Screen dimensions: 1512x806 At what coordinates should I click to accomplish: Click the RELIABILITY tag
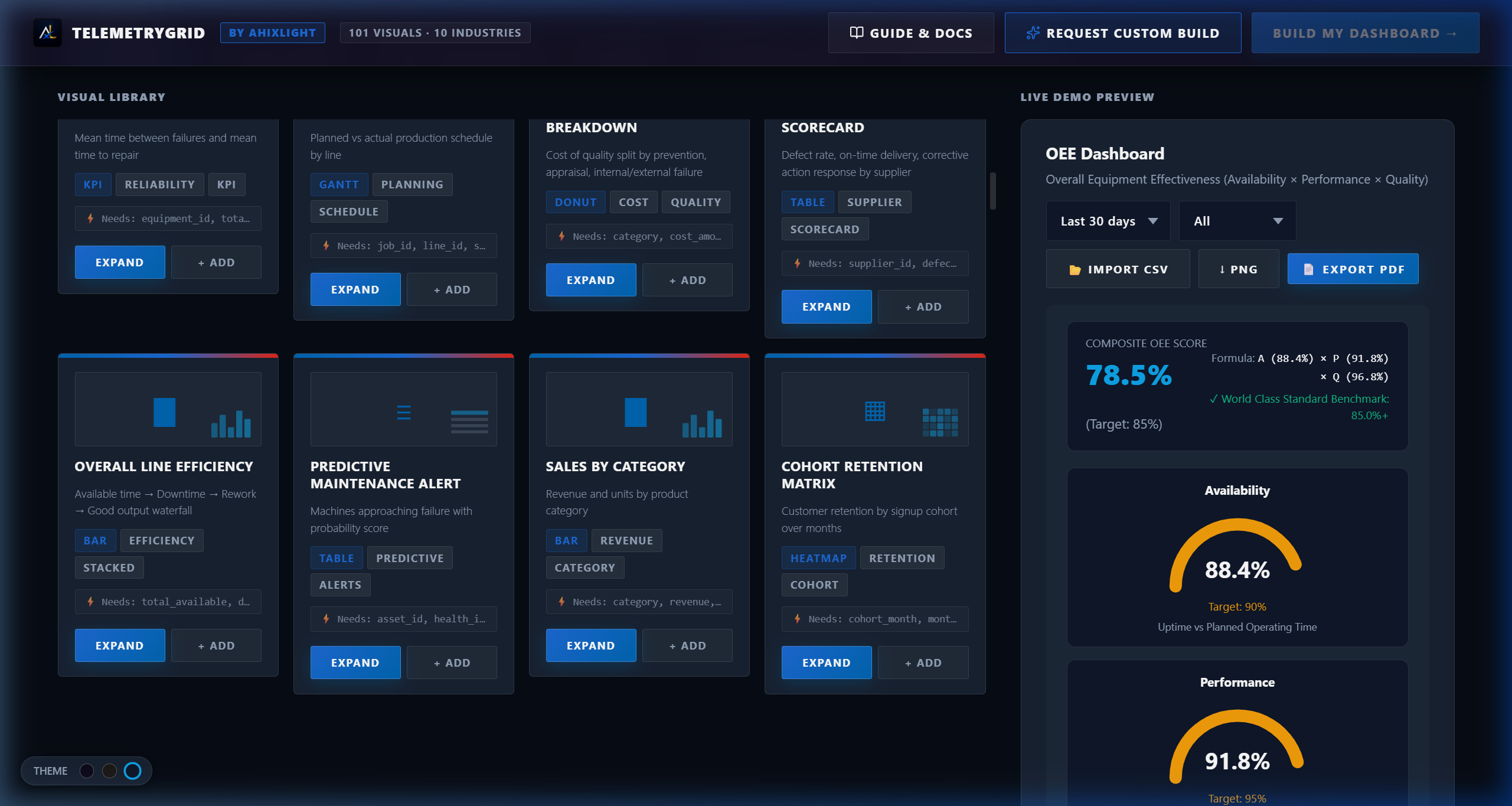(159, 184)
